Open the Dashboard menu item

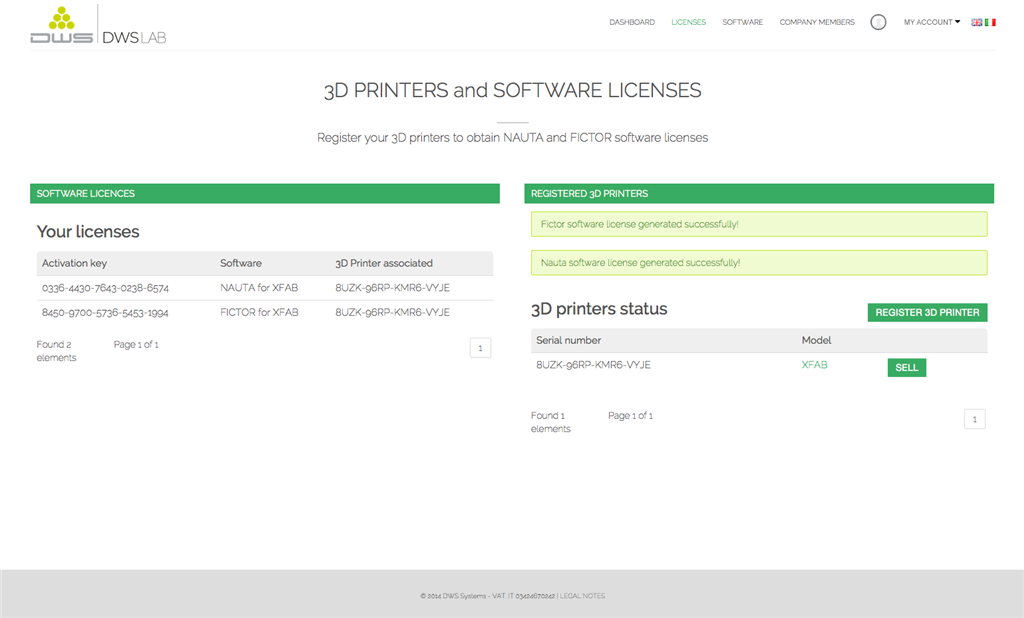[632, 22]
